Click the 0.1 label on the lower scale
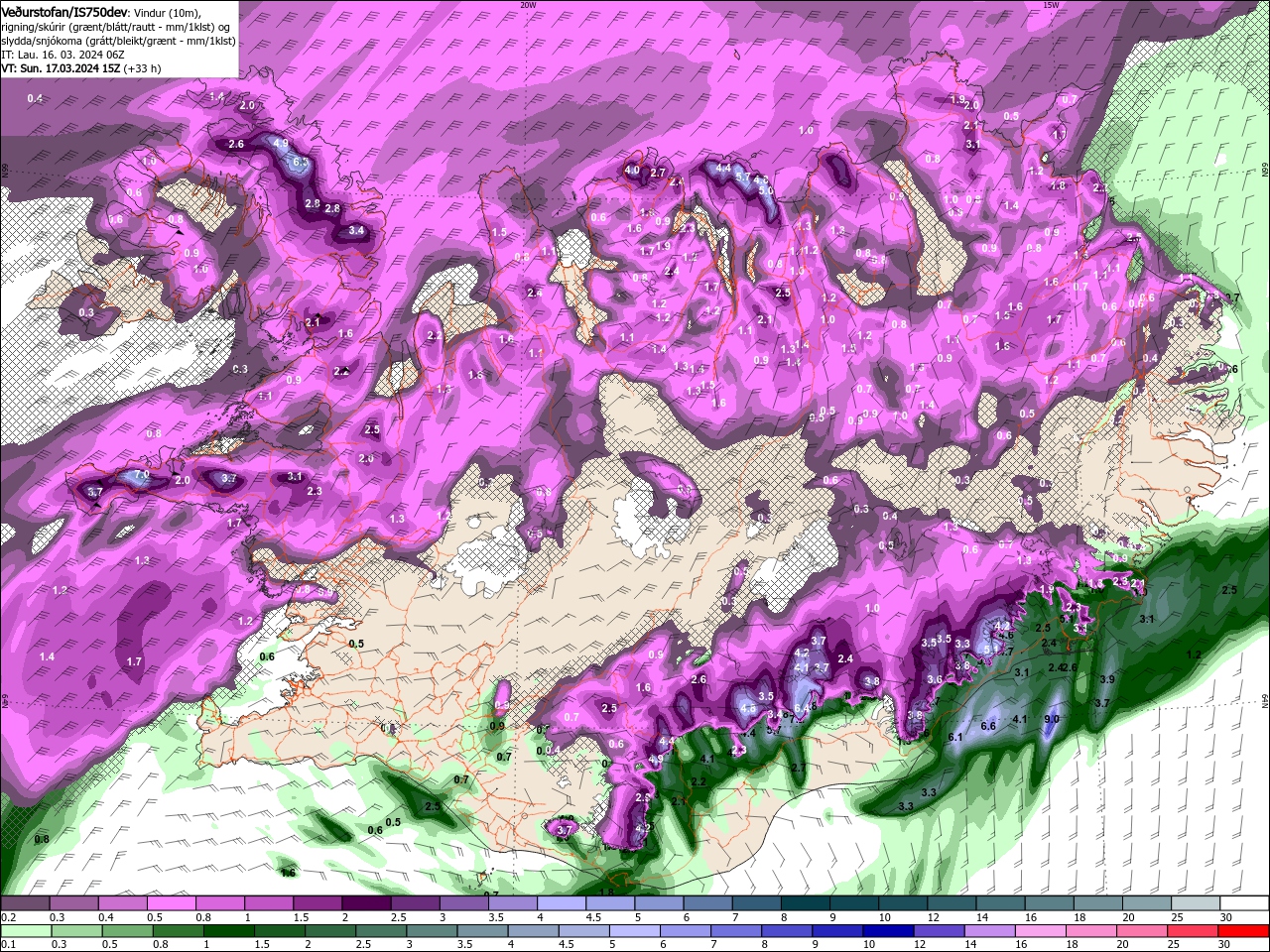 pyautogui.click(x=9, y=945)
